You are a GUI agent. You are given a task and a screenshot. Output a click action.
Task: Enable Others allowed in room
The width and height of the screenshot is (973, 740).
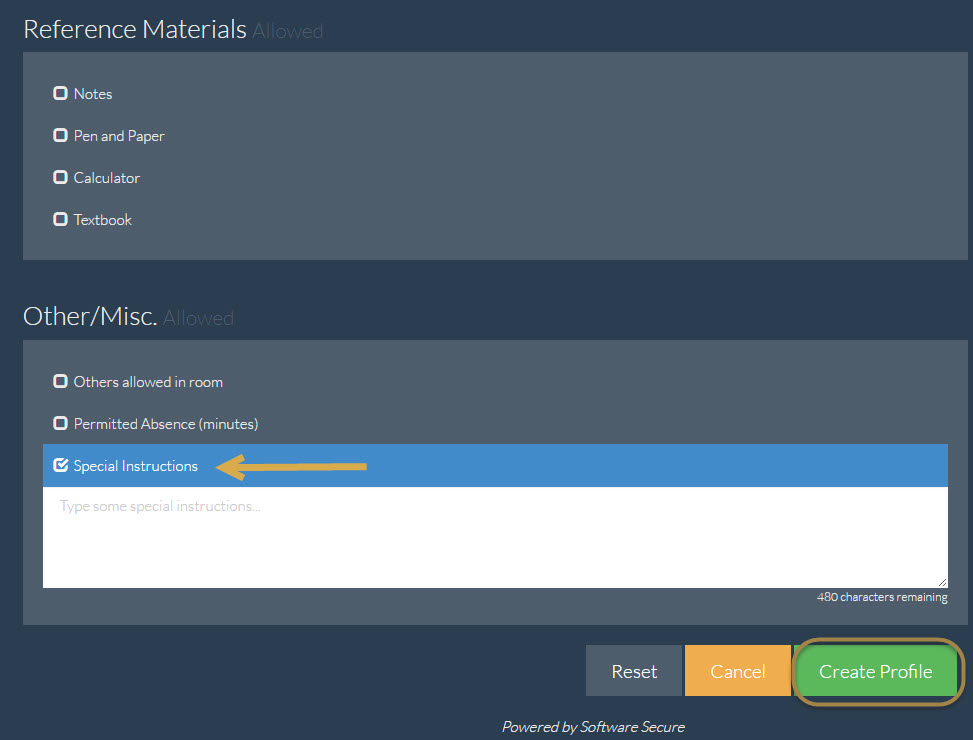click(x=60, y=381)
